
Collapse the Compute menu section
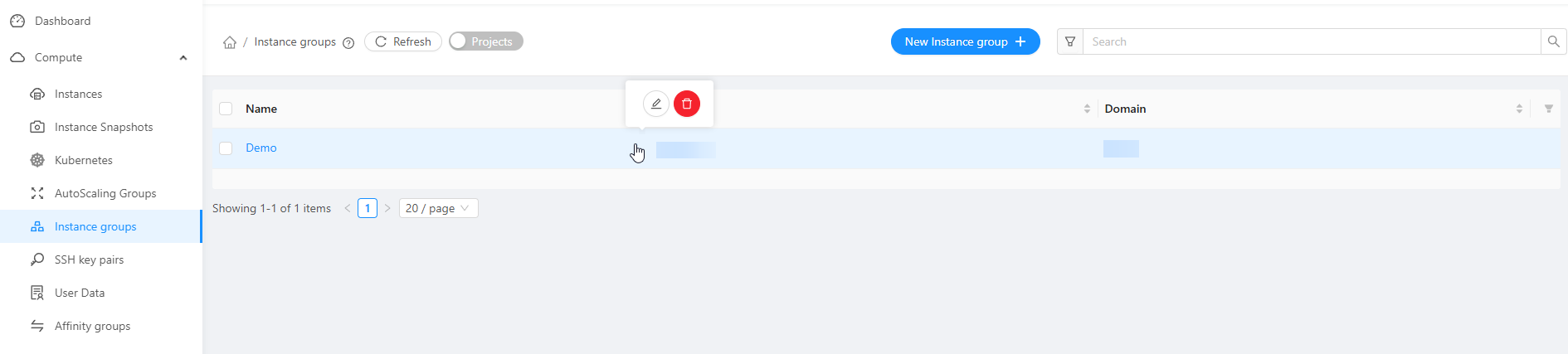[183, 57]
